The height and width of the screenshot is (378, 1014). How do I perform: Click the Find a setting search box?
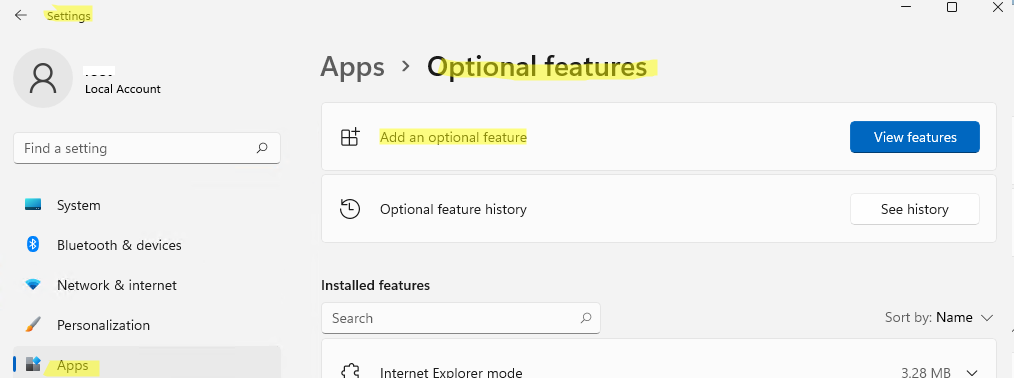click(147, 148)
